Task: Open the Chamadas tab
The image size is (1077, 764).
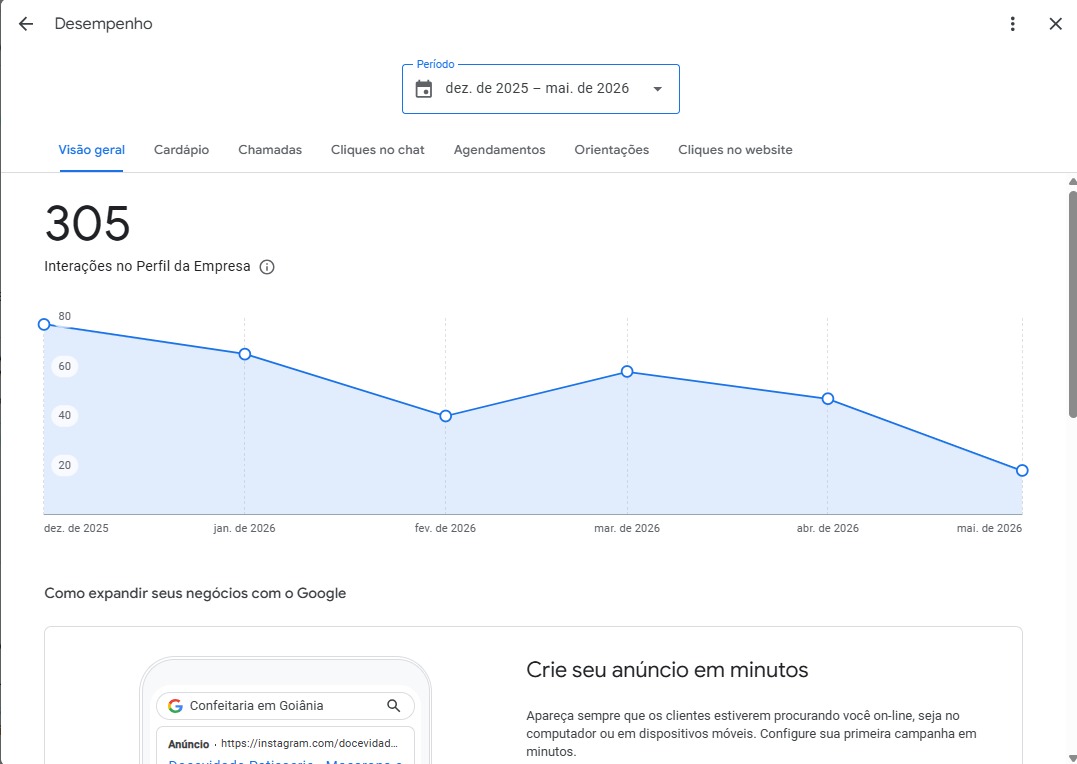Action: [x=270, y=150]
